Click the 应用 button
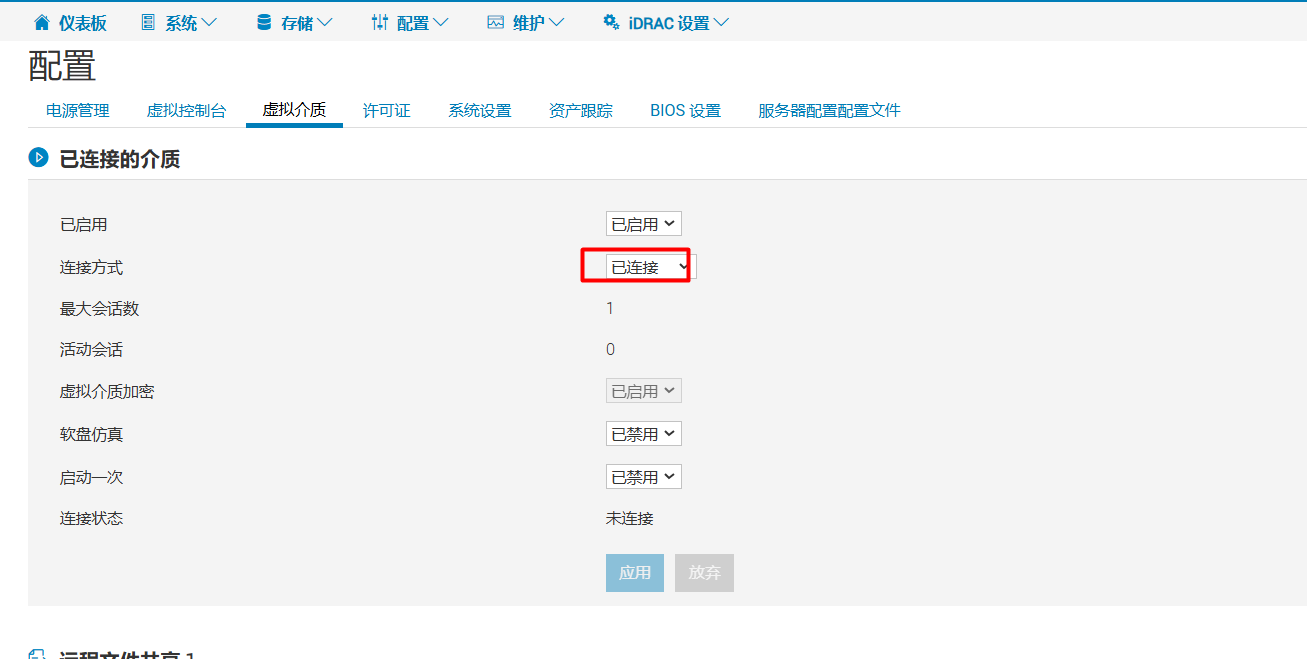The image size is (1307, 659). (x=634, y=572)
